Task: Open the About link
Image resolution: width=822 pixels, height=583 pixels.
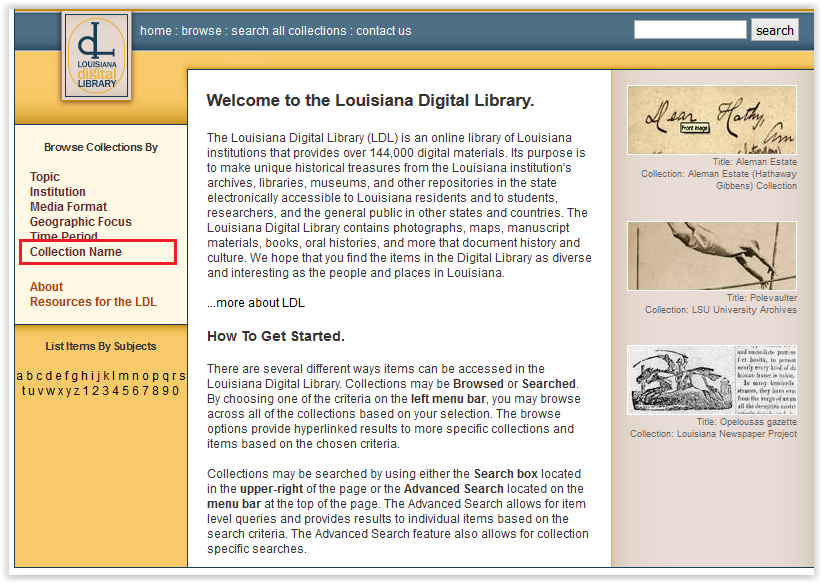Action: coord(46,287)
